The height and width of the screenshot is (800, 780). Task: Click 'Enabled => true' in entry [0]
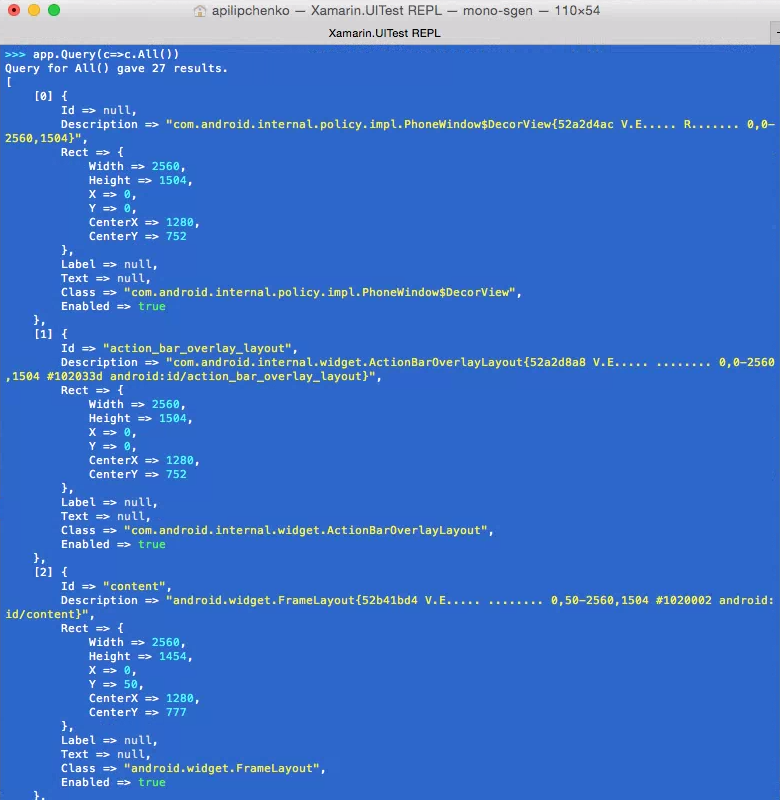click(113, 306)
